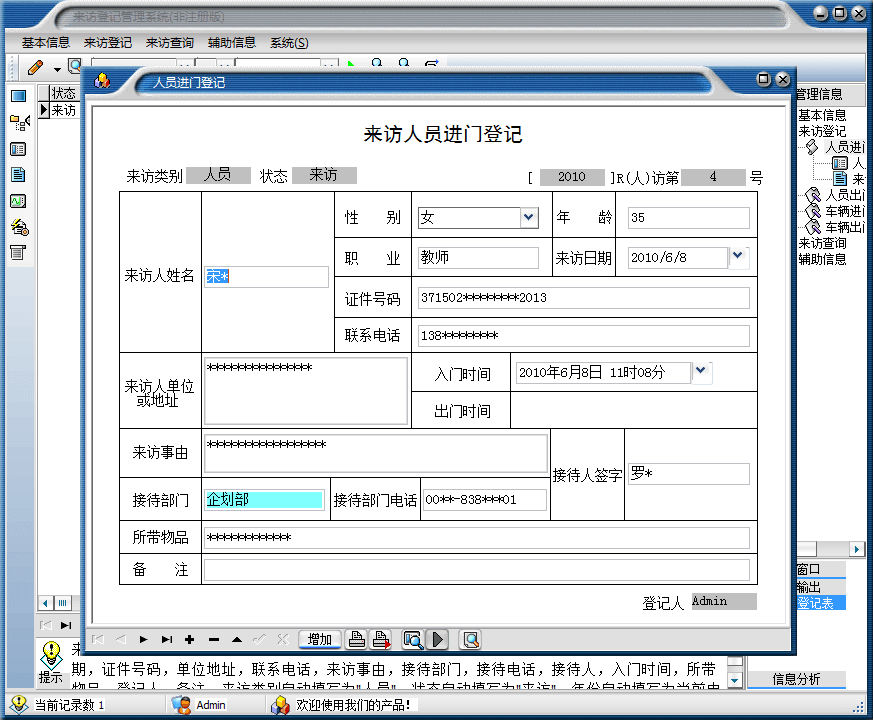This screenshot has height=720, width=873.
Task: Click the 信息分析 button
Action: 796,679
